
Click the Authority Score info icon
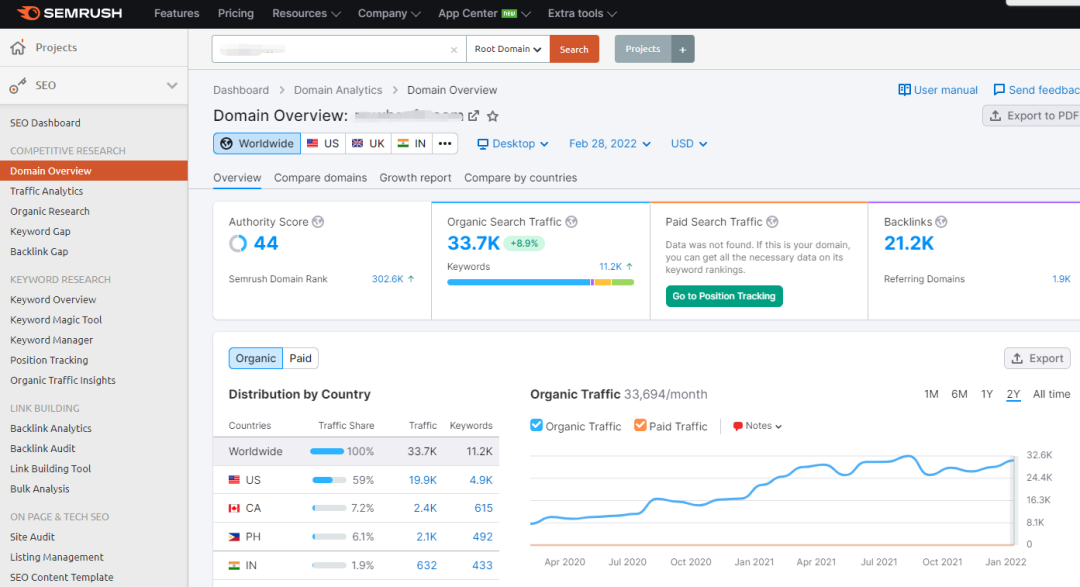[x=318, y=222]
